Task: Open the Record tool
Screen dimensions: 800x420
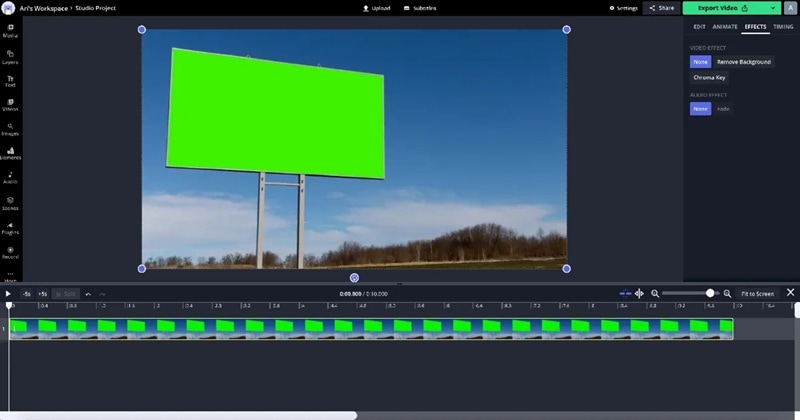Action: (x=10, y=253)
